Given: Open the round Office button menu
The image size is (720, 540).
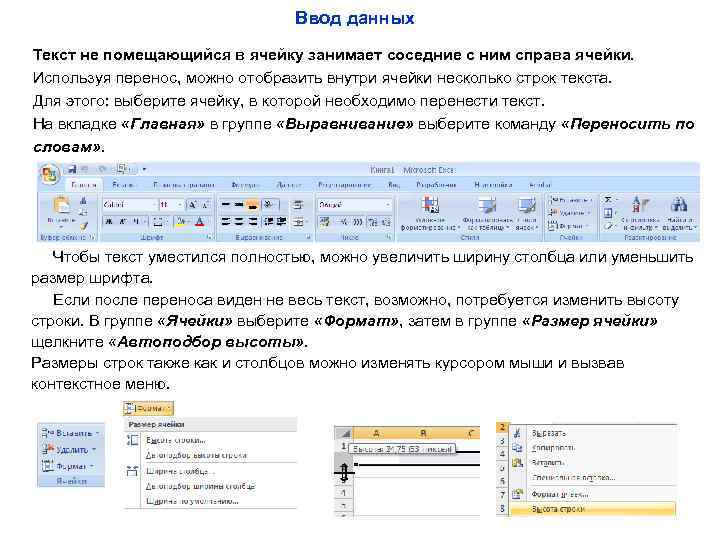Looking at the screenshot, I should [x=49, y=174].
